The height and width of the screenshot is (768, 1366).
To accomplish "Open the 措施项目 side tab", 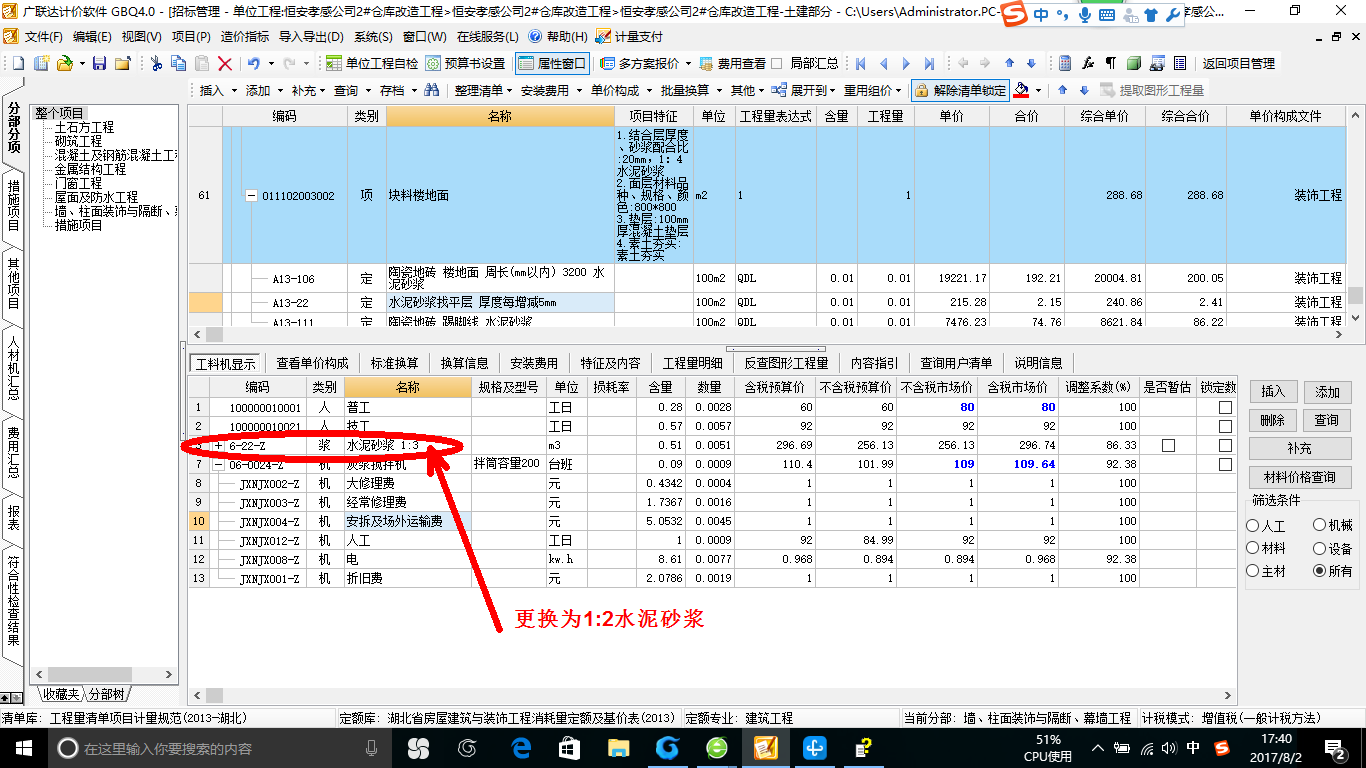I will pos(13,204).
